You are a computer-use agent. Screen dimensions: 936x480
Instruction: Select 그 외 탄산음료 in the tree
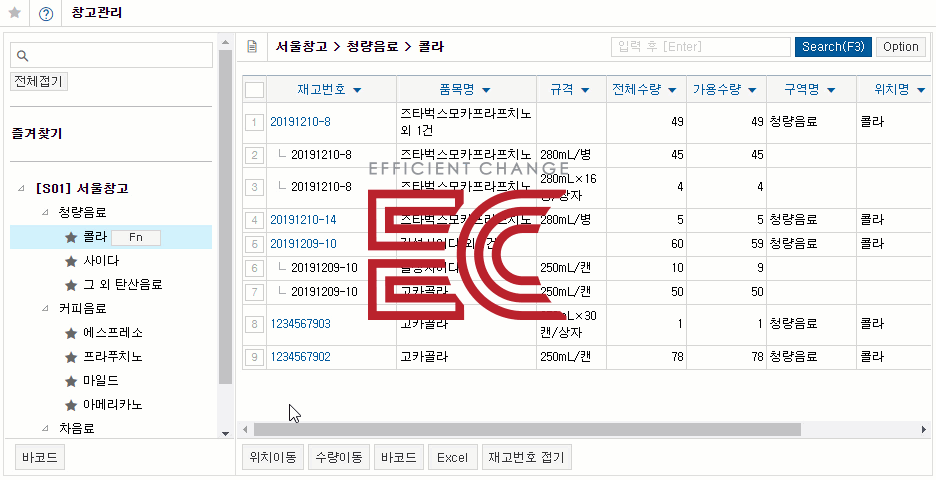click(x=123, y=285)
